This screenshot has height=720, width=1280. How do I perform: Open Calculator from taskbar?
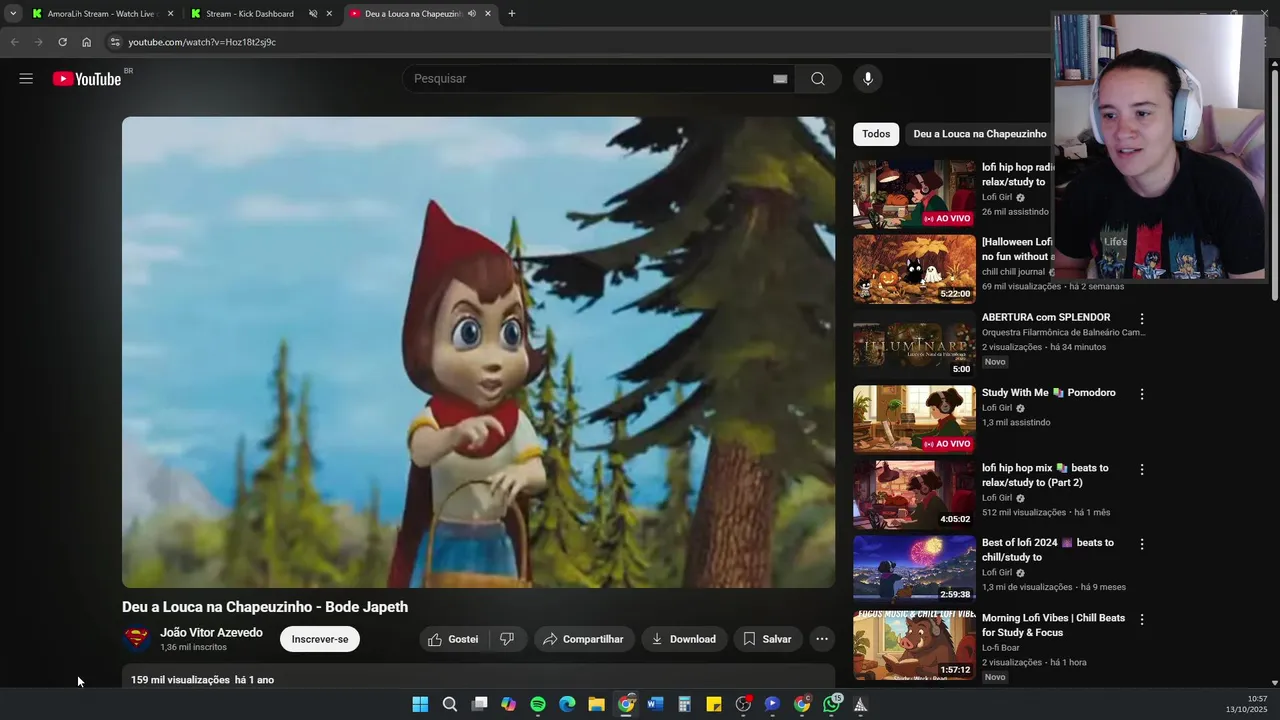pos(684,705)
